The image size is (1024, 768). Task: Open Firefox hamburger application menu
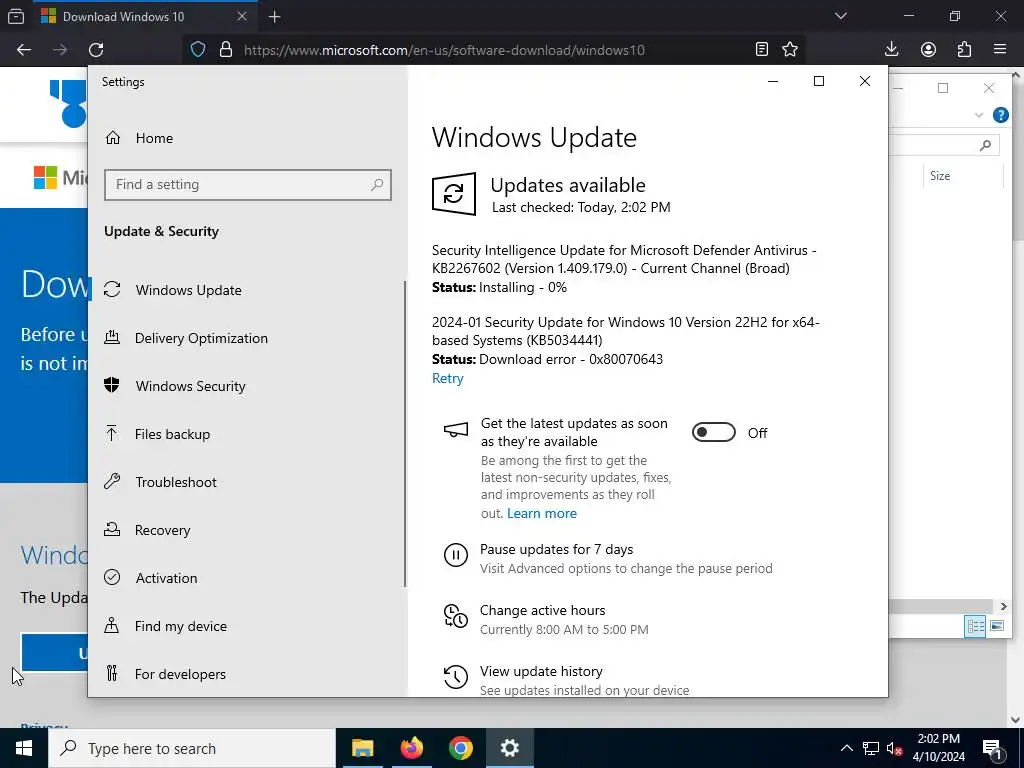click(x=1000, y=50)
